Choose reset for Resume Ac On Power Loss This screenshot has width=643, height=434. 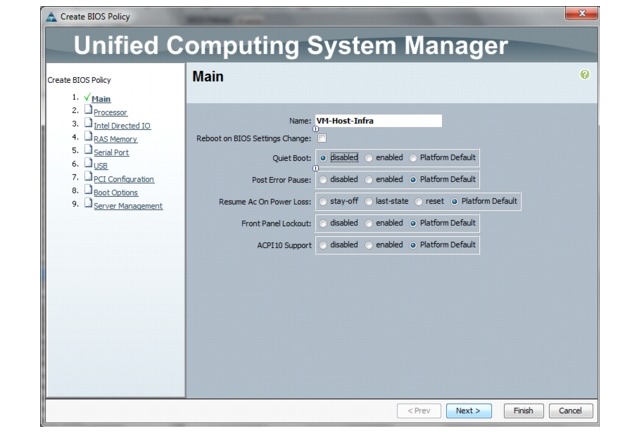coord(418,201)
